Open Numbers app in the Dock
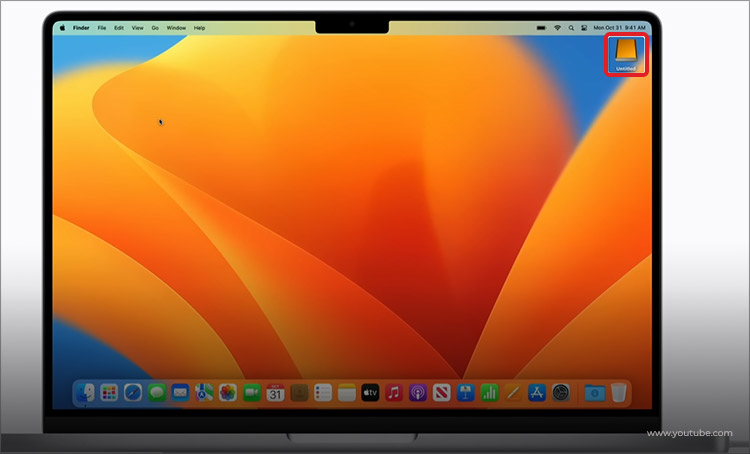This screenshot has width=750, height=454. click(x=489, y=393)
